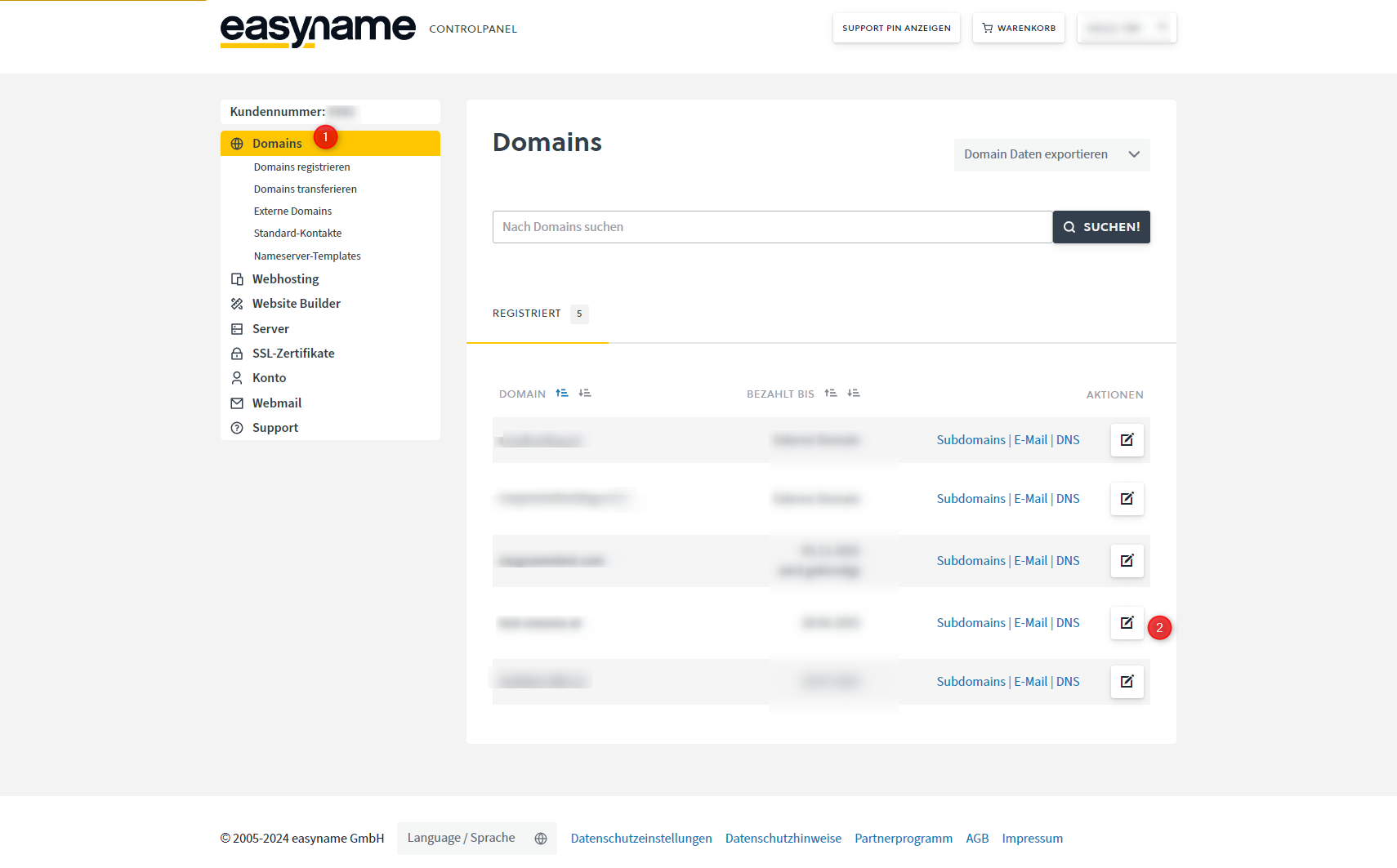Image resolution: width=1397 pixels, height=868 pixels.
Task: Sort the Domain column ascending
Action: 562,394
